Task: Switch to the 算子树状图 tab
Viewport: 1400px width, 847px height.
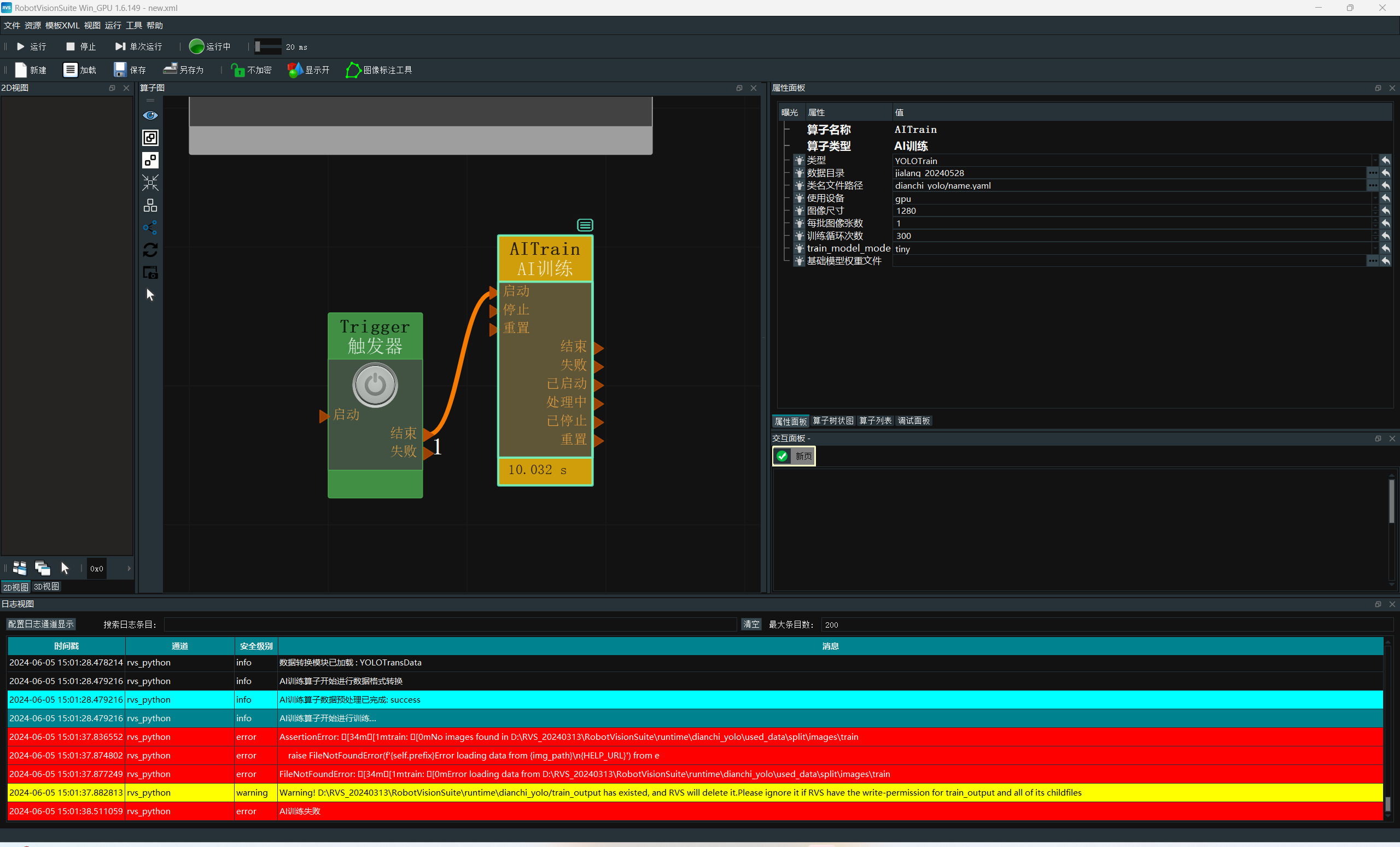Action: click(x=832, y=420)
